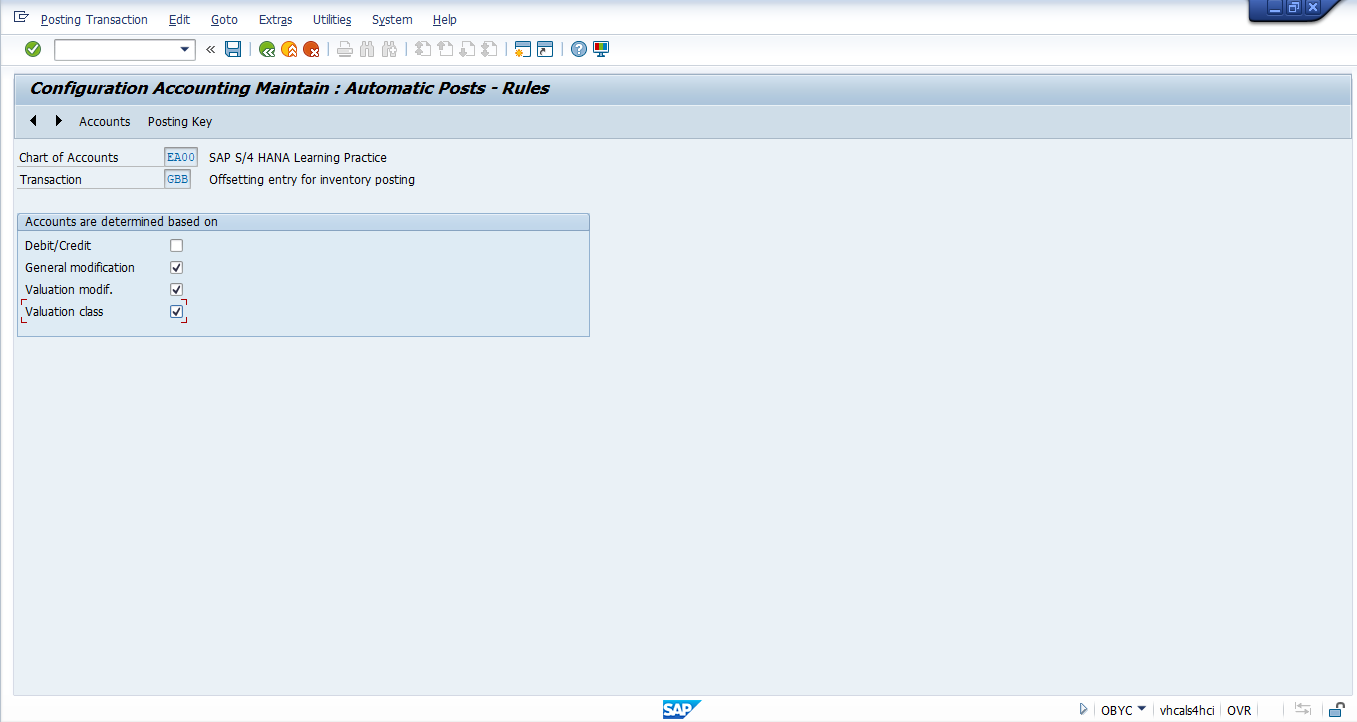Click the SAP logo in status bar
This screenshot has width=1357, height=722.
click(681, 710)
